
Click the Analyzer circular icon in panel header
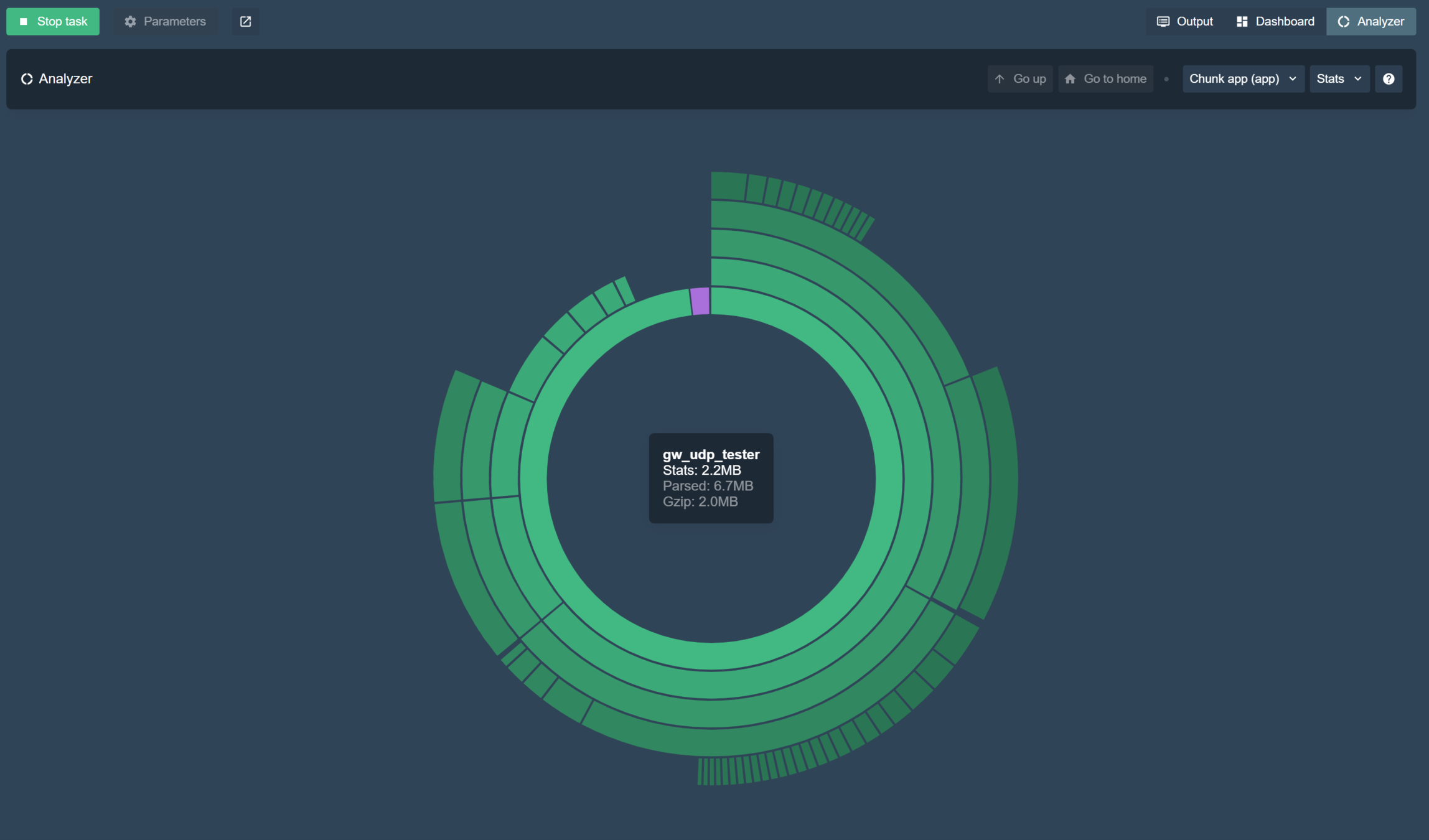pyautogui.click(x=27, y=79)
